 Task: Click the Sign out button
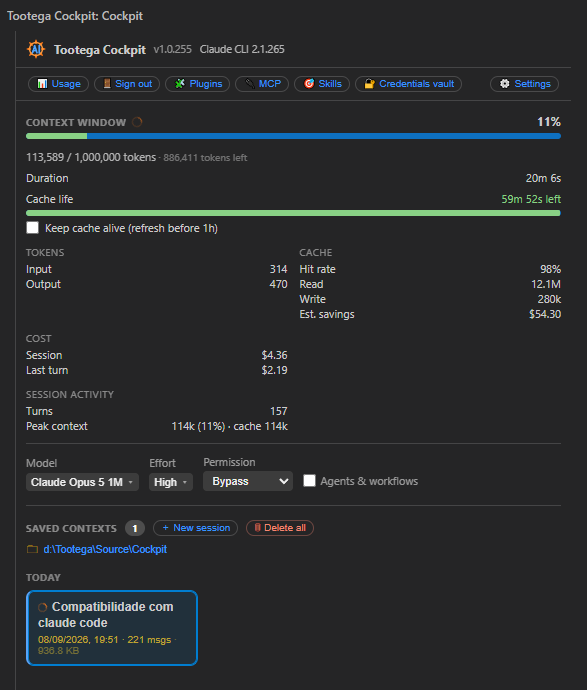(127, 84)
